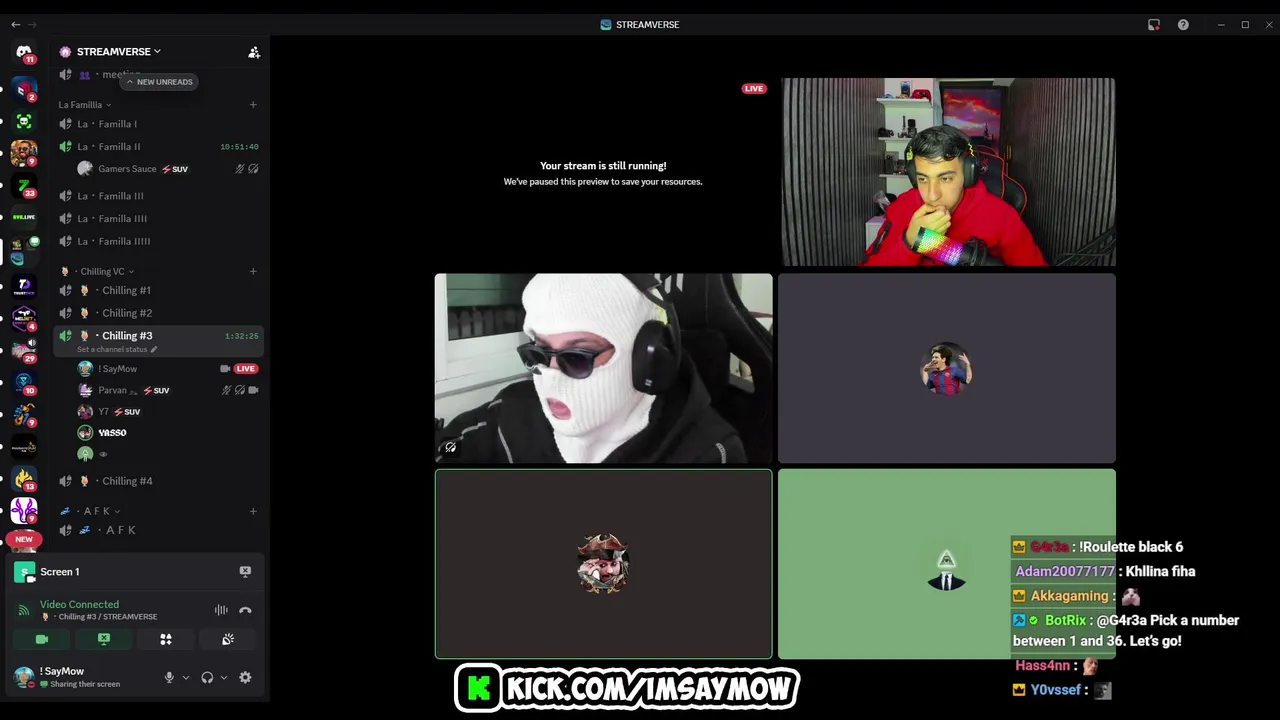Open Gamers Sauce user in La Familia II

[166, 169]
